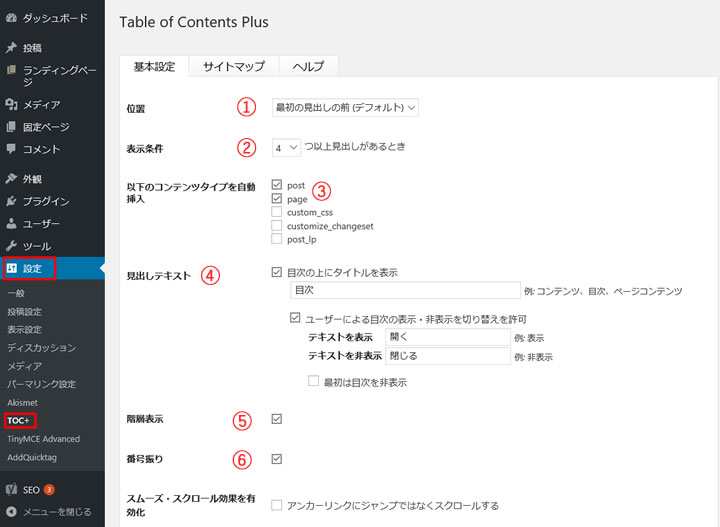Toggle the 階層表示 checkbox
This screenshot has width=720, height=527.
(x=276, y=419)
